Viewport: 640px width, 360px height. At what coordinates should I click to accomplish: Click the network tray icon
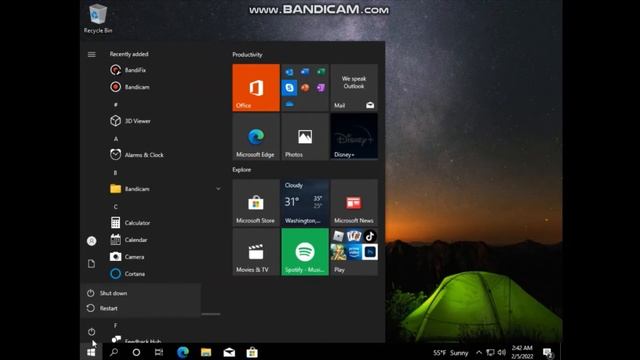coord(491,353)
